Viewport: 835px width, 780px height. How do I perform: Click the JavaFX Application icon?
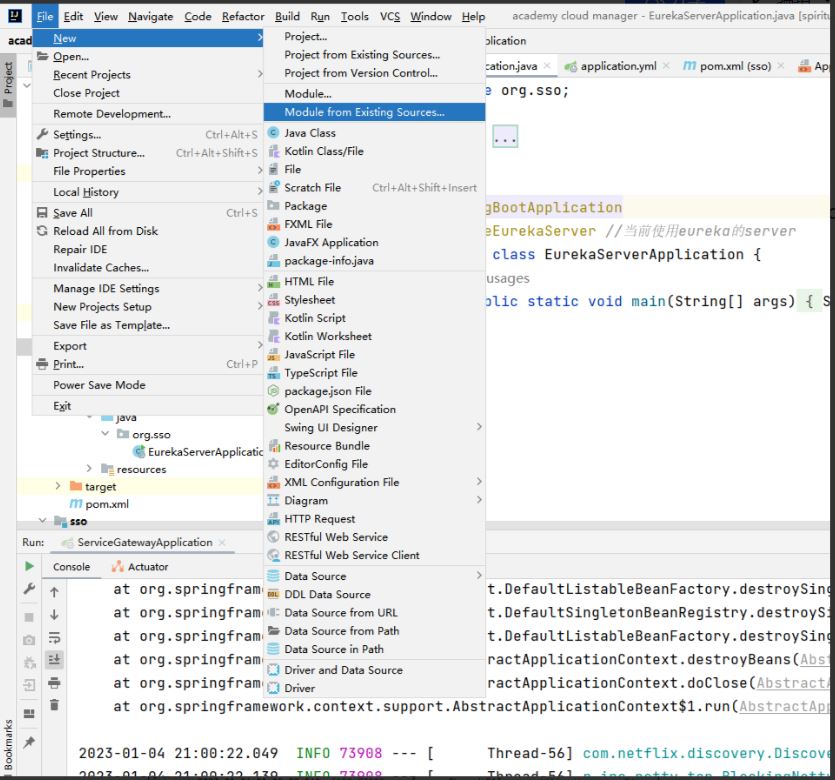point(273,242)
